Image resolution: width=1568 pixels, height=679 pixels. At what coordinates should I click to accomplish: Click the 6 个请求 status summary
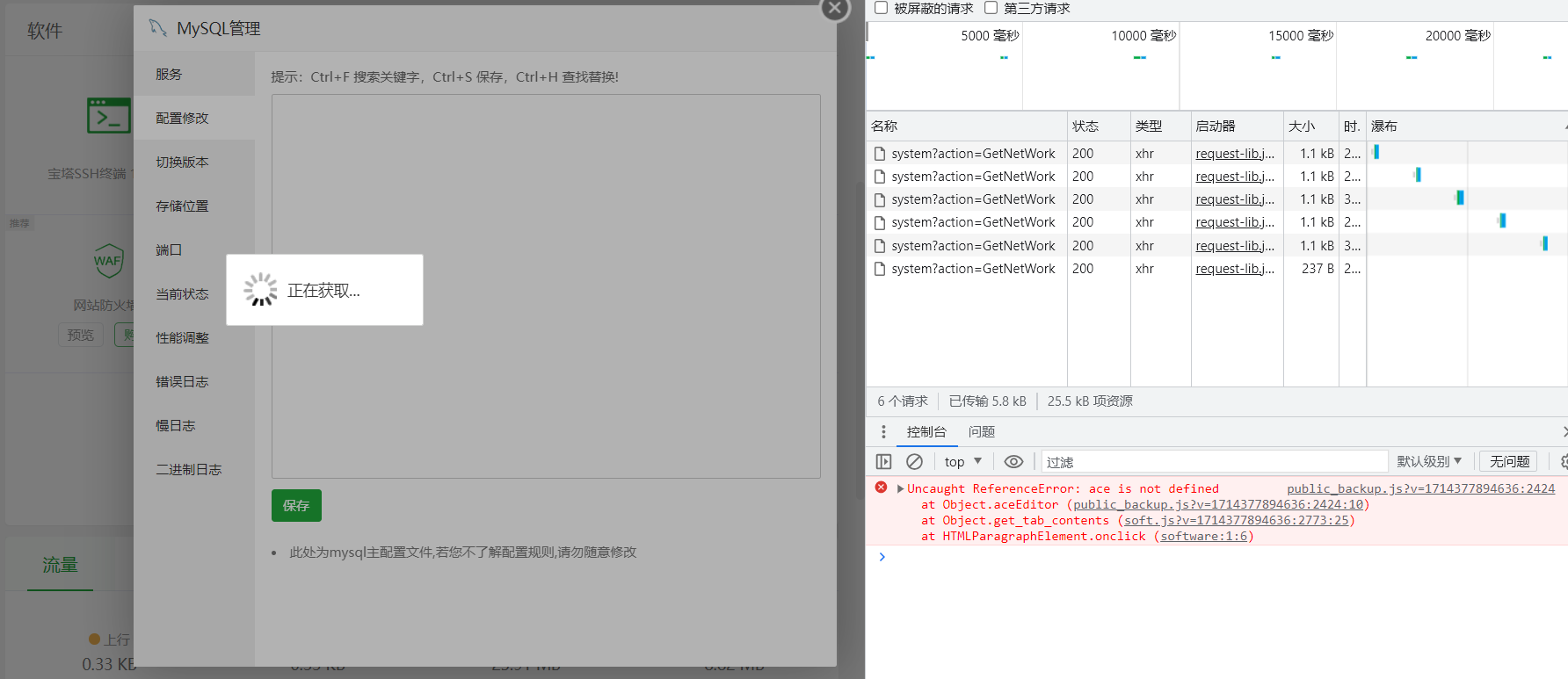903,401
